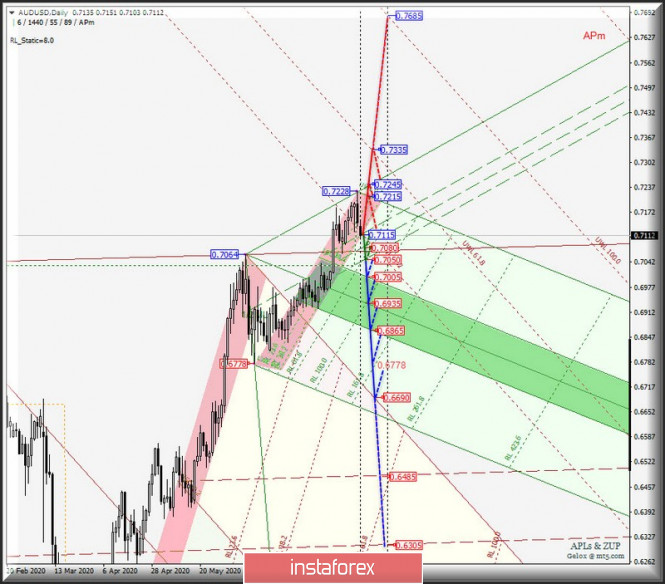Click the UWL 100.0 line label
The height and width of the screenshot is (584, 665).
(x=608, y=250)
